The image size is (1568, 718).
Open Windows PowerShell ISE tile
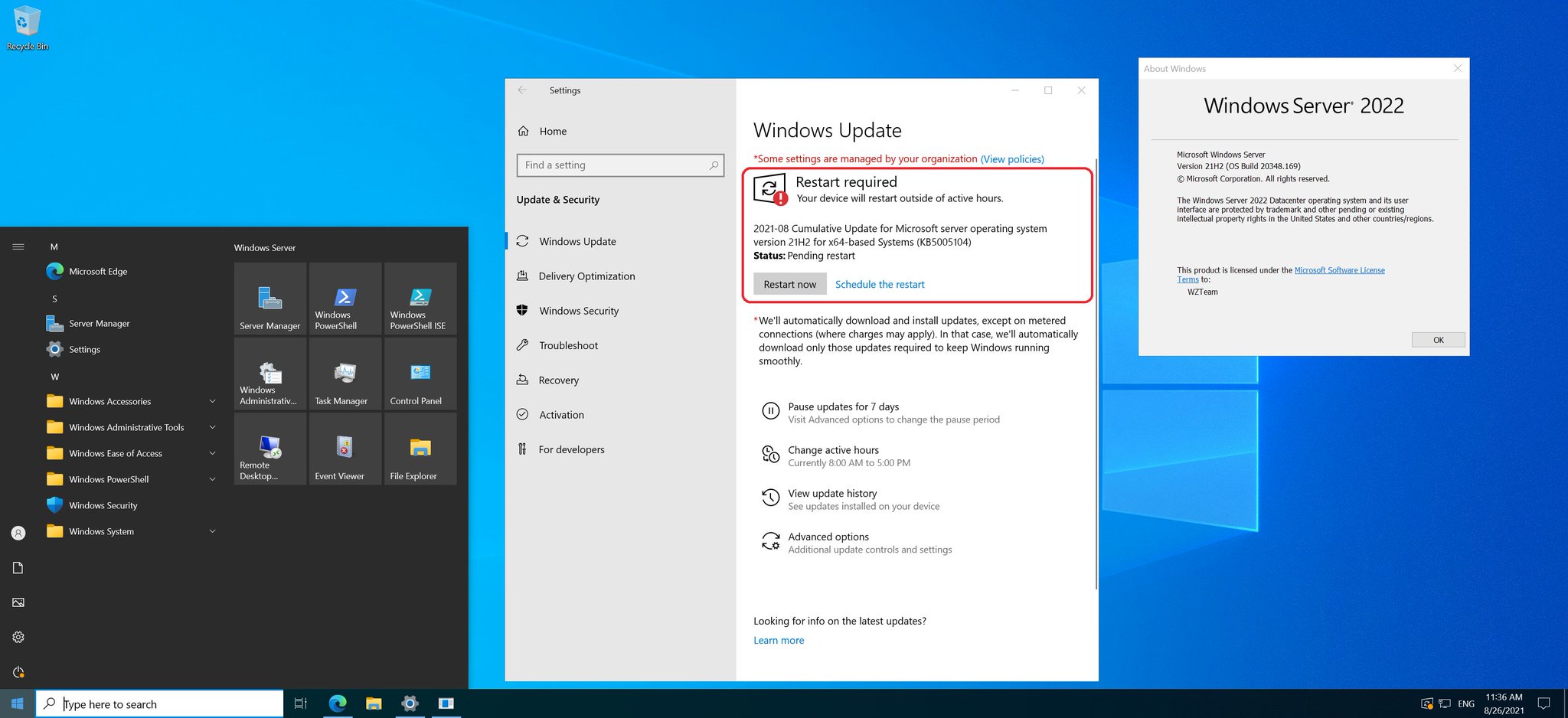coord(420,299)
